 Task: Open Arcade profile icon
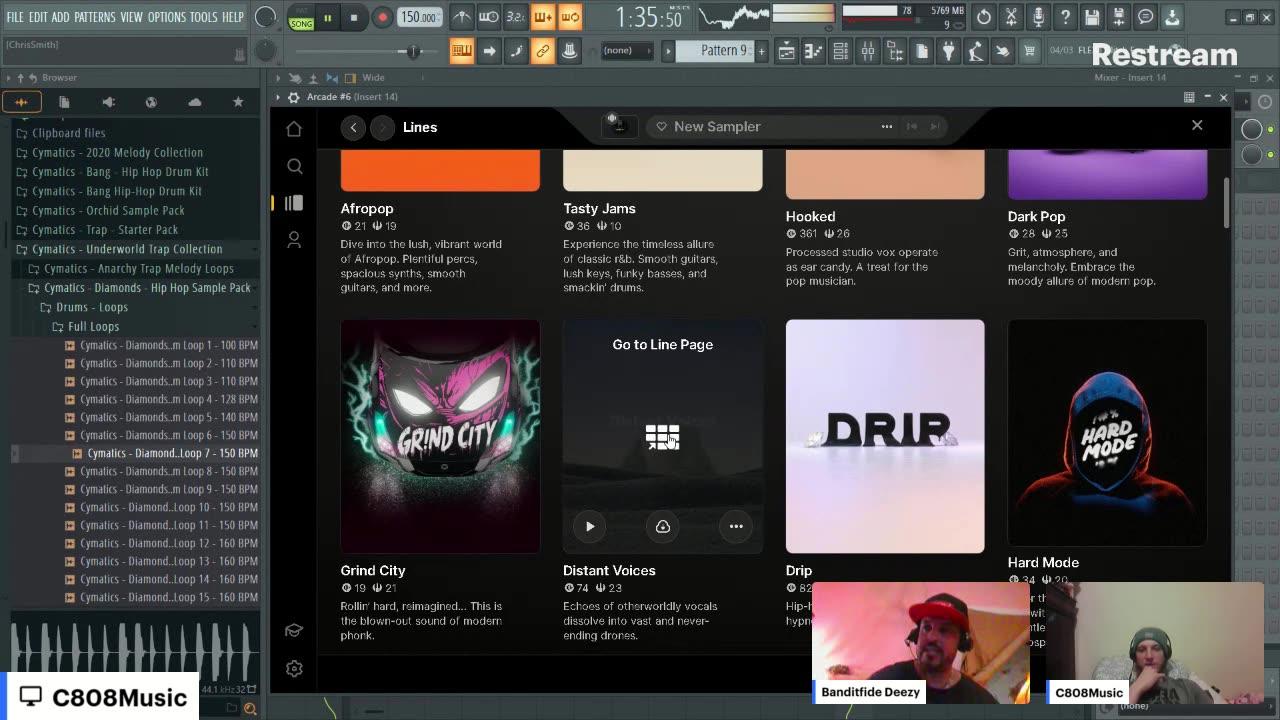[294, 240]
